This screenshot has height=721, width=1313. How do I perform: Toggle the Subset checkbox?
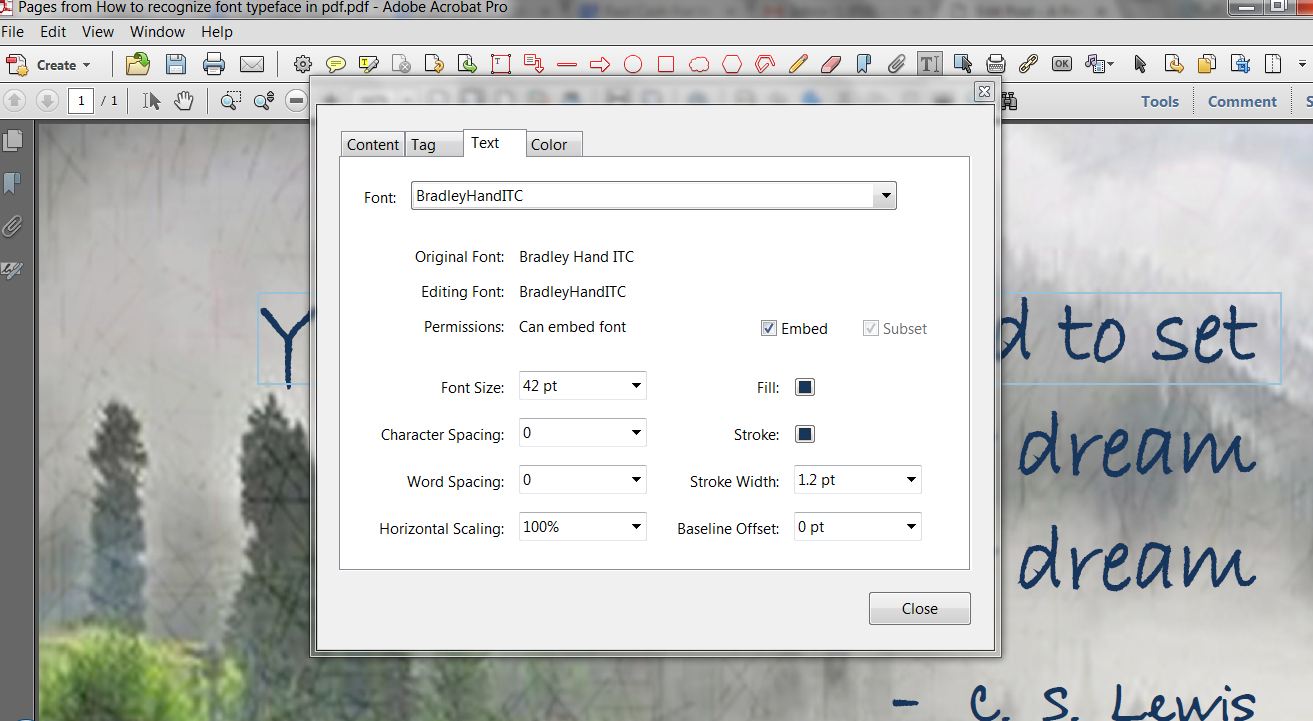(x=869, y=328)
